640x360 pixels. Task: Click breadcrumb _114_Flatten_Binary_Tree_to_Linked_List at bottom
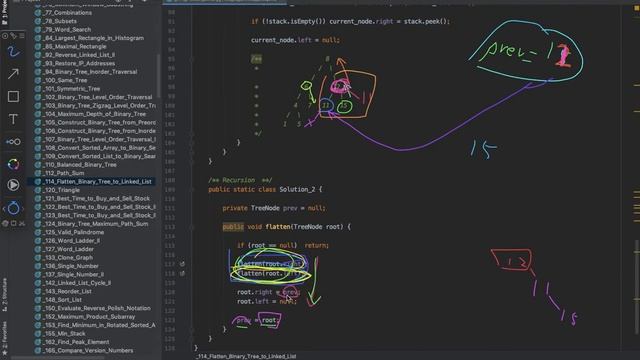247,356
